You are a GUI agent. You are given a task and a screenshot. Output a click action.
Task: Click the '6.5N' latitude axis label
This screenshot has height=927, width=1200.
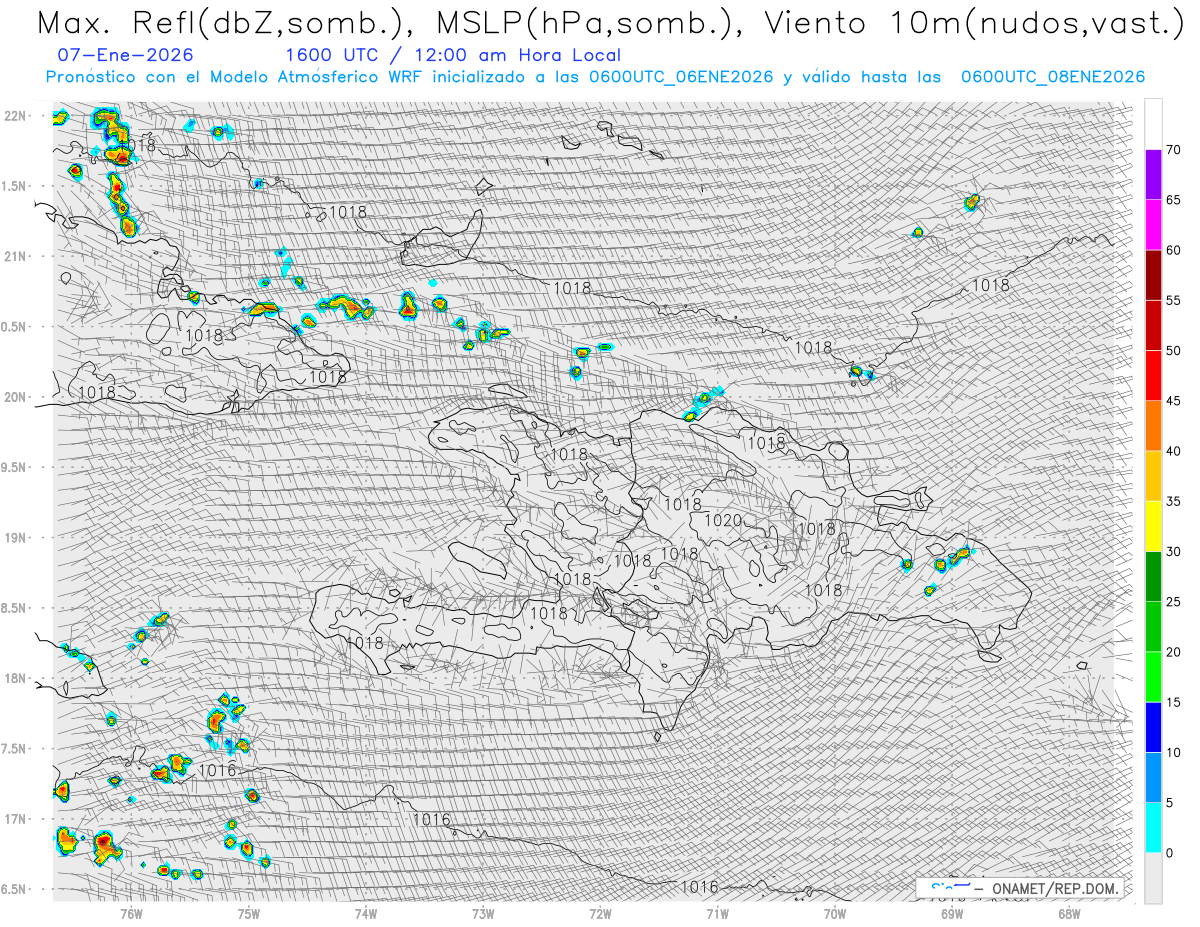coord(14,889)
